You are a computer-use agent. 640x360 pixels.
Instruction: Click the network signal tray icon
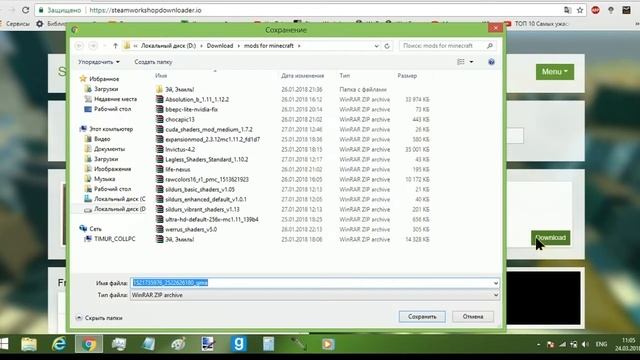tap(562, 344)
